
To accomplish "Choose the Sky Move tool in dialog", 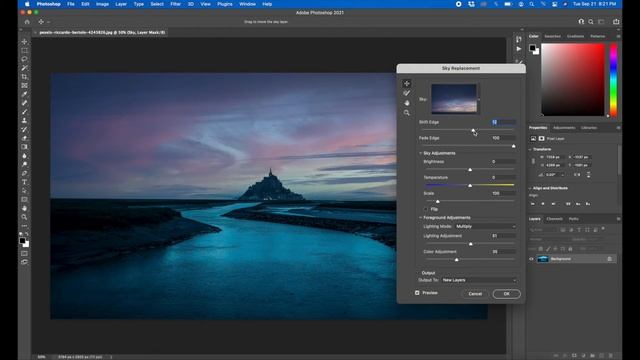I will tap(407, 83).
